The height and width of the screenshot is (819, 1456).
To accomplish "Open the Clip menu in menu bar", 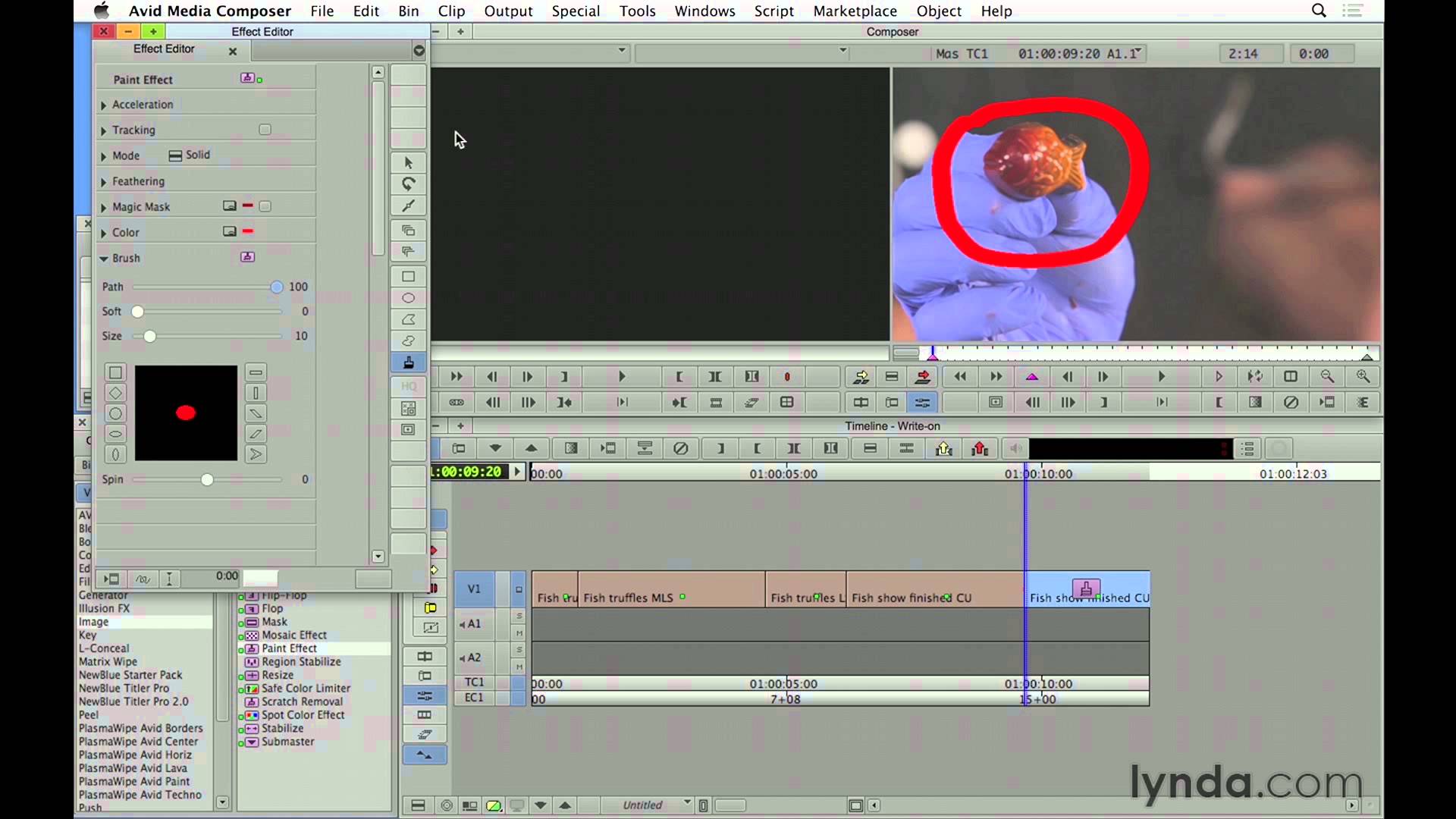I will click(451, 11).
